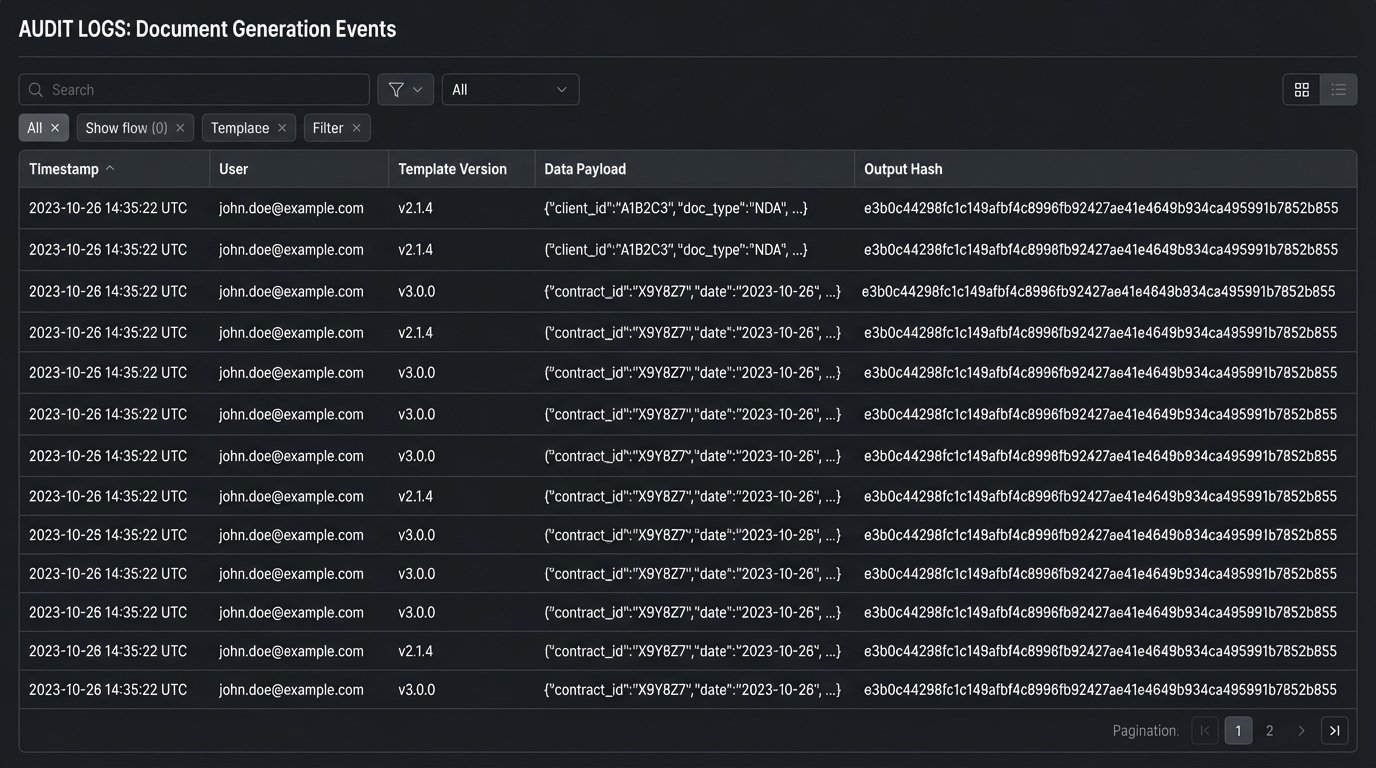Remove the 'Show flow (0)' chip
Screen dimensions: 1376x768
(x=180, y=128)
